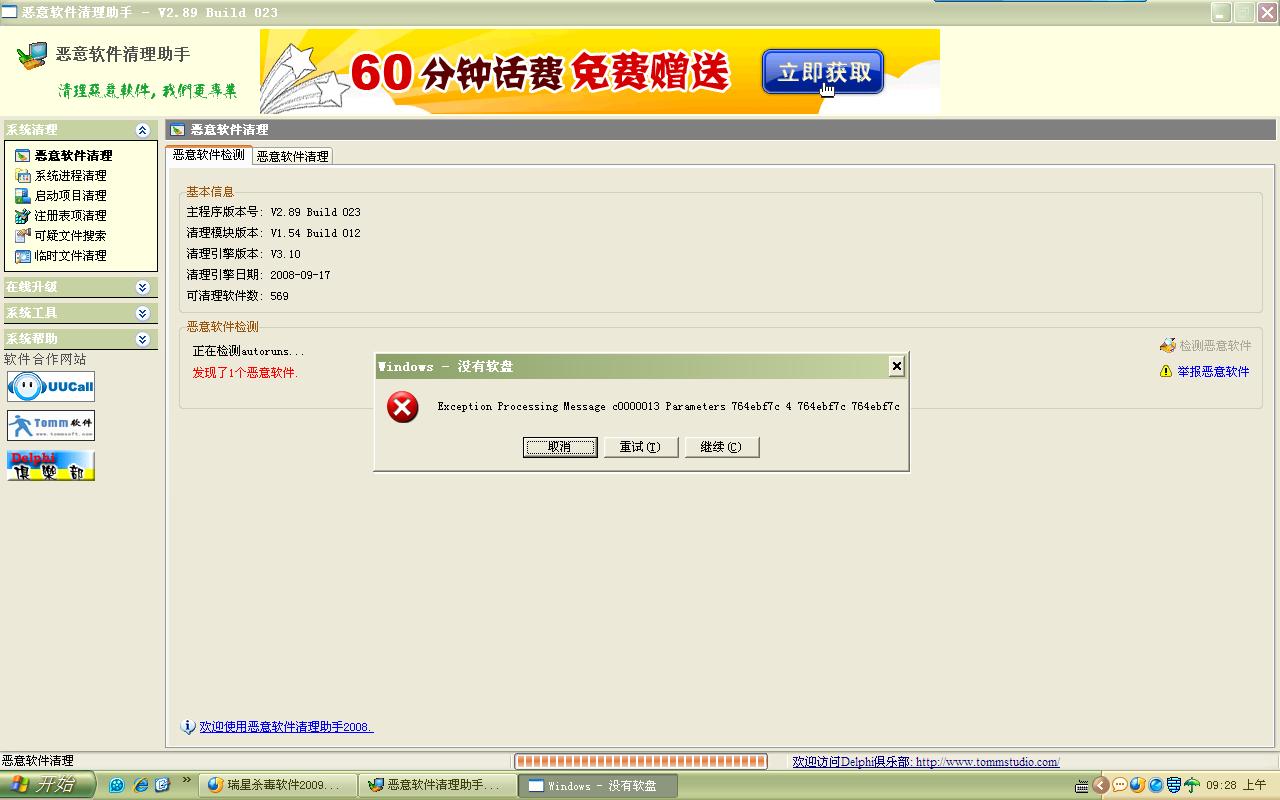Click 重试(T) in the error dialog
The width and height of the screenshot is (1280, 800).
(x=641, y=447)
